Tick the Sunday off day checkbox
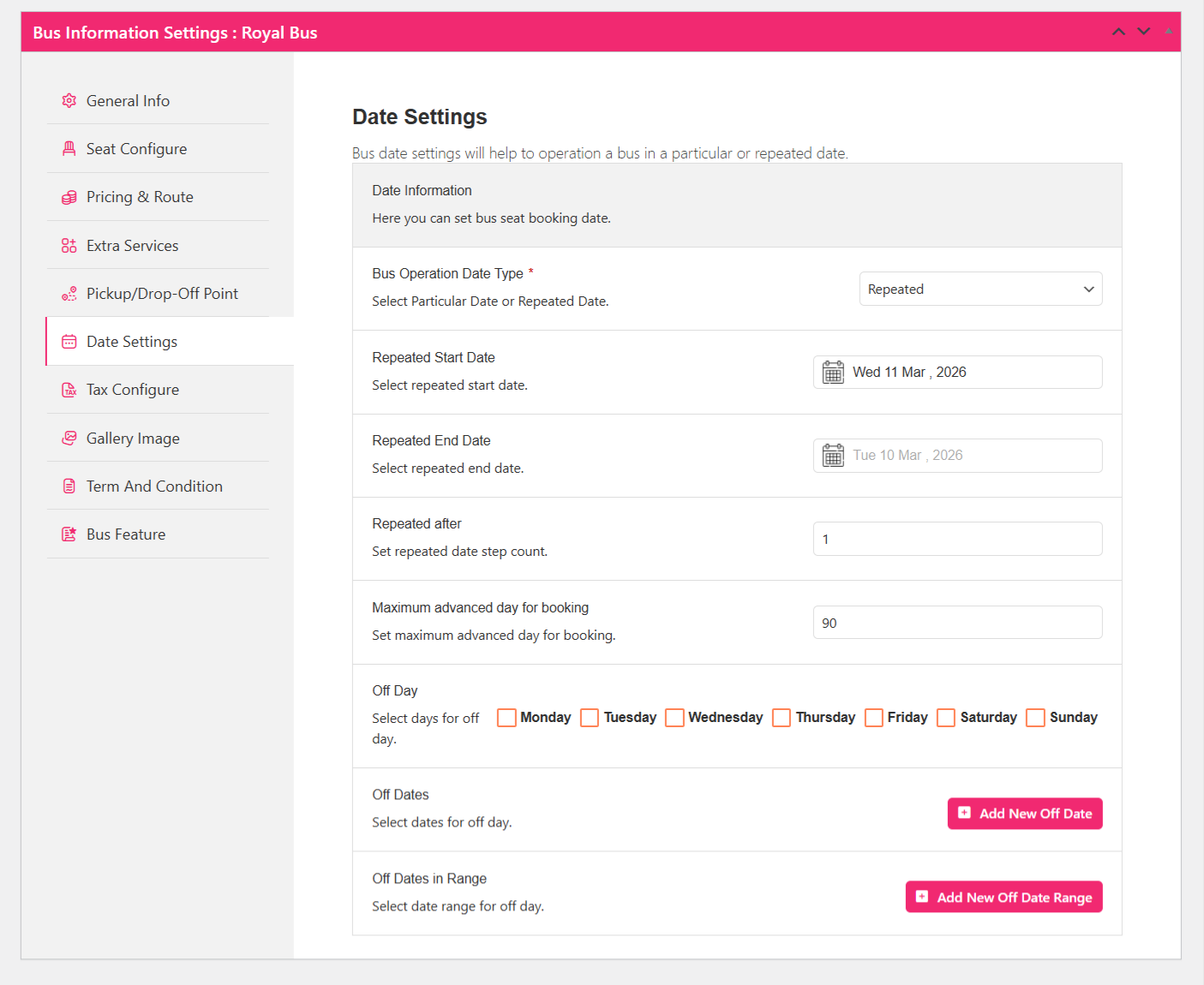Screen dimensions: 1204x985 coord(1035,718)
